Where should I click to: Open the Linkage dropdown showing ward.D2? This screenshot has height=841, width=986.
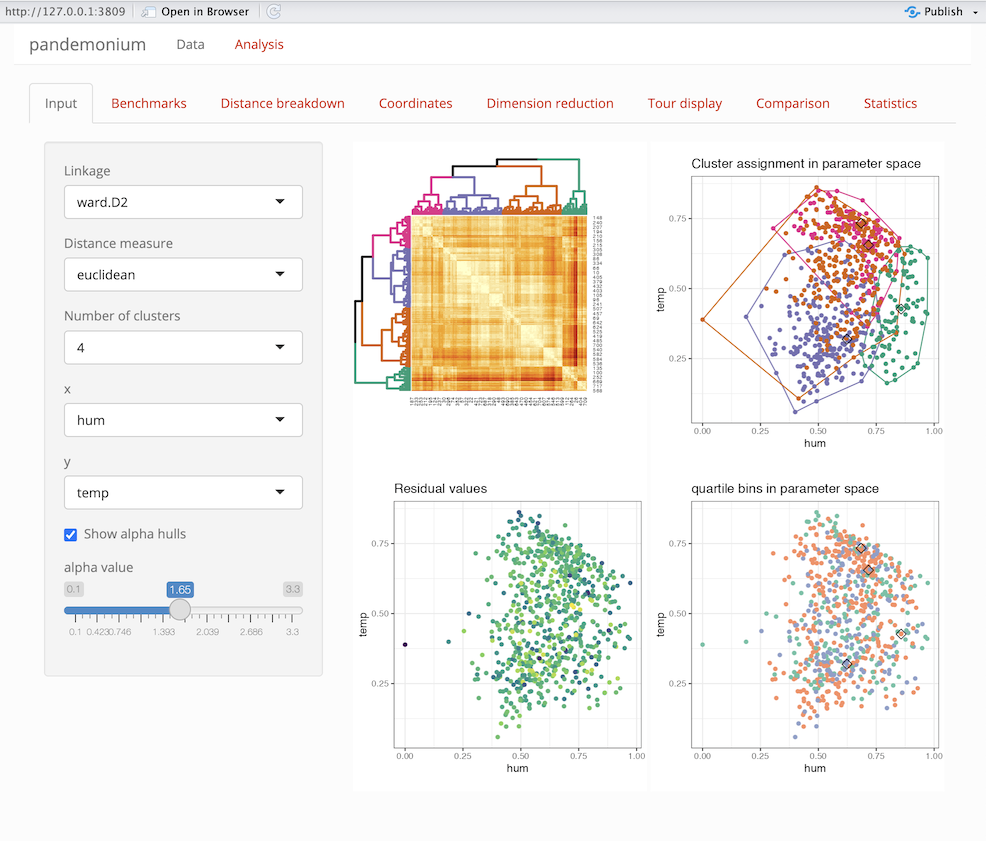pyautogui.click(x=183, y=203)
